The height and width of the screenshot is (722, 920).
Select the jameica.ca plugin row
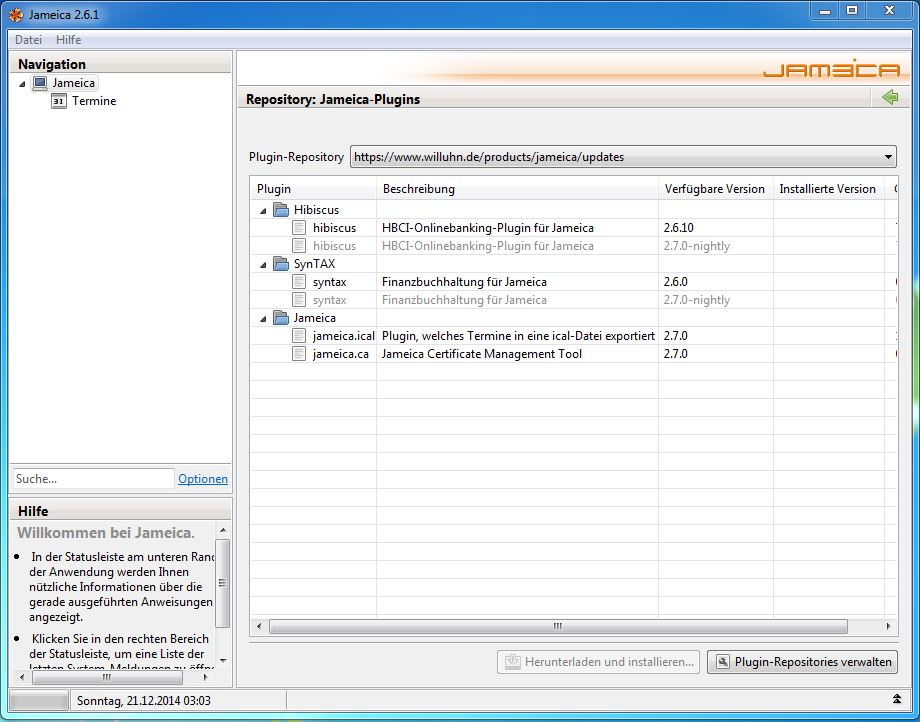point(574,354)
